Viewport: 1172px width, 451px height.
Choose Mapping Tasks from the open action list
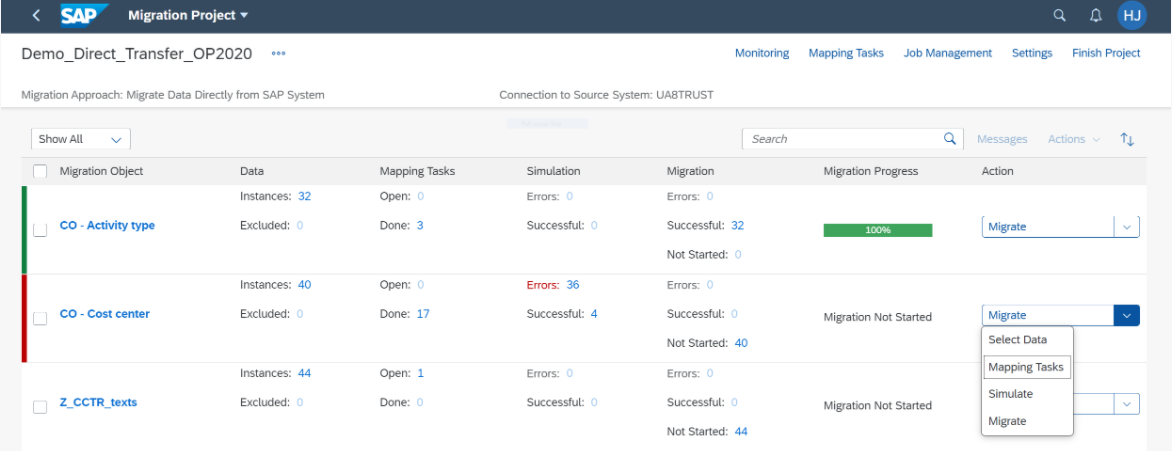(x=1026, y=367)
